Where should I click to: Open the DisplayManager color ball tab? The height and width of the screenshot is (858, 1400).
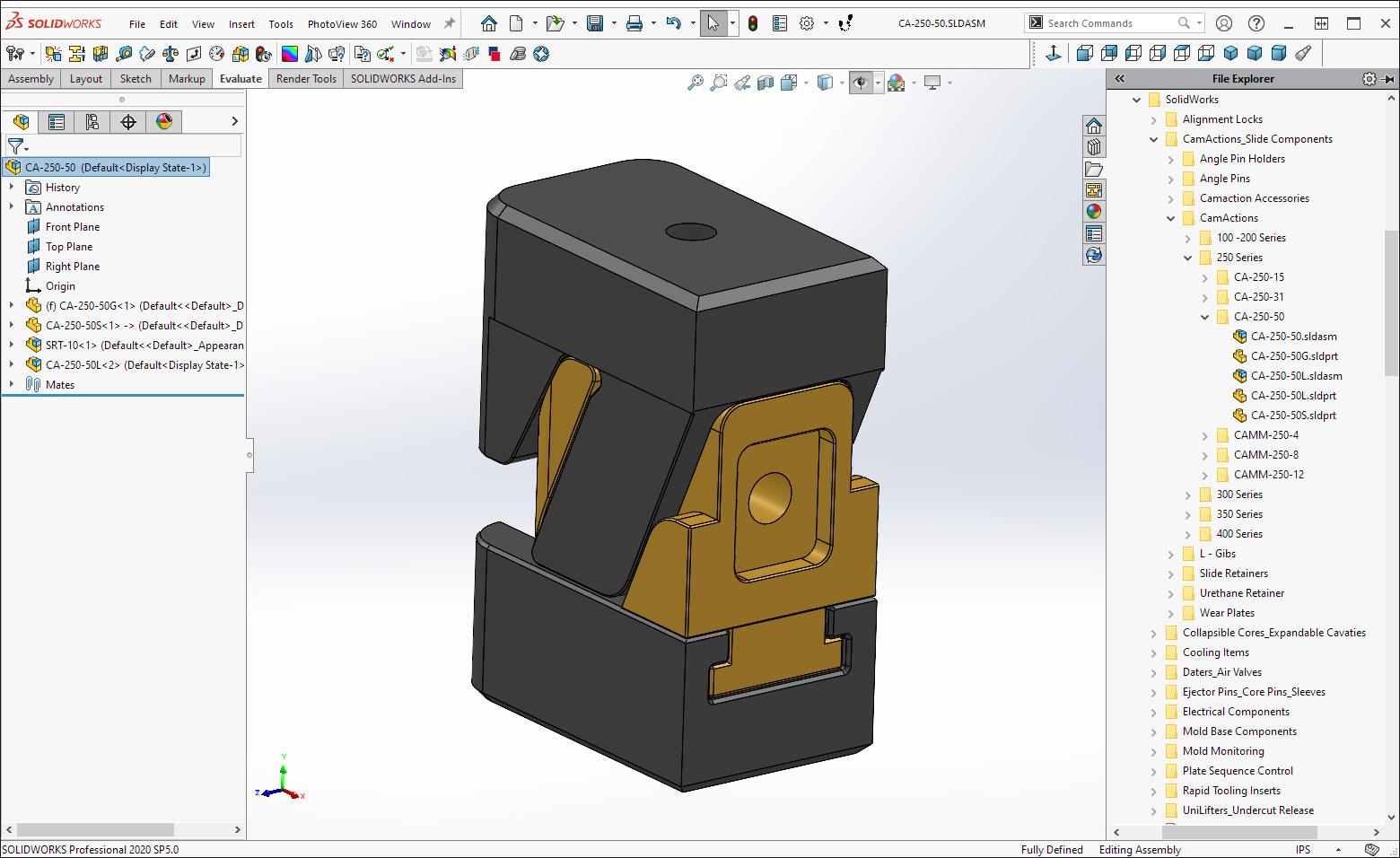click(164, 121)
